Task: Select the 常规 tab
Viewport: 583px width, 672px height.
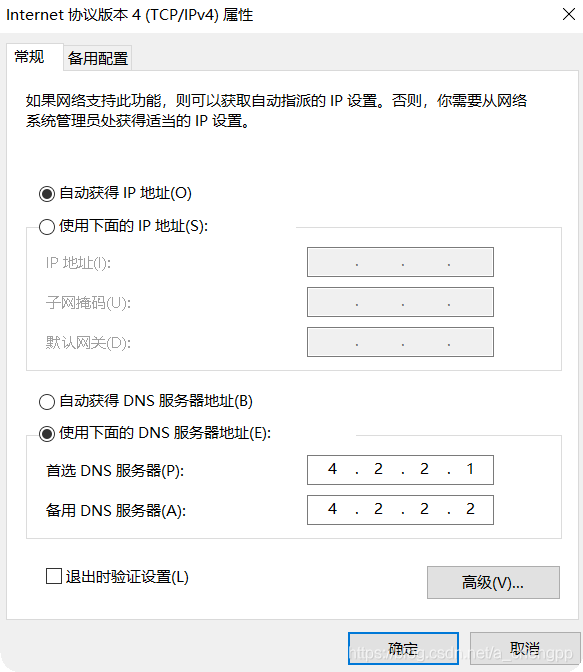Action: pyautogui.click(x=29, y=57)
